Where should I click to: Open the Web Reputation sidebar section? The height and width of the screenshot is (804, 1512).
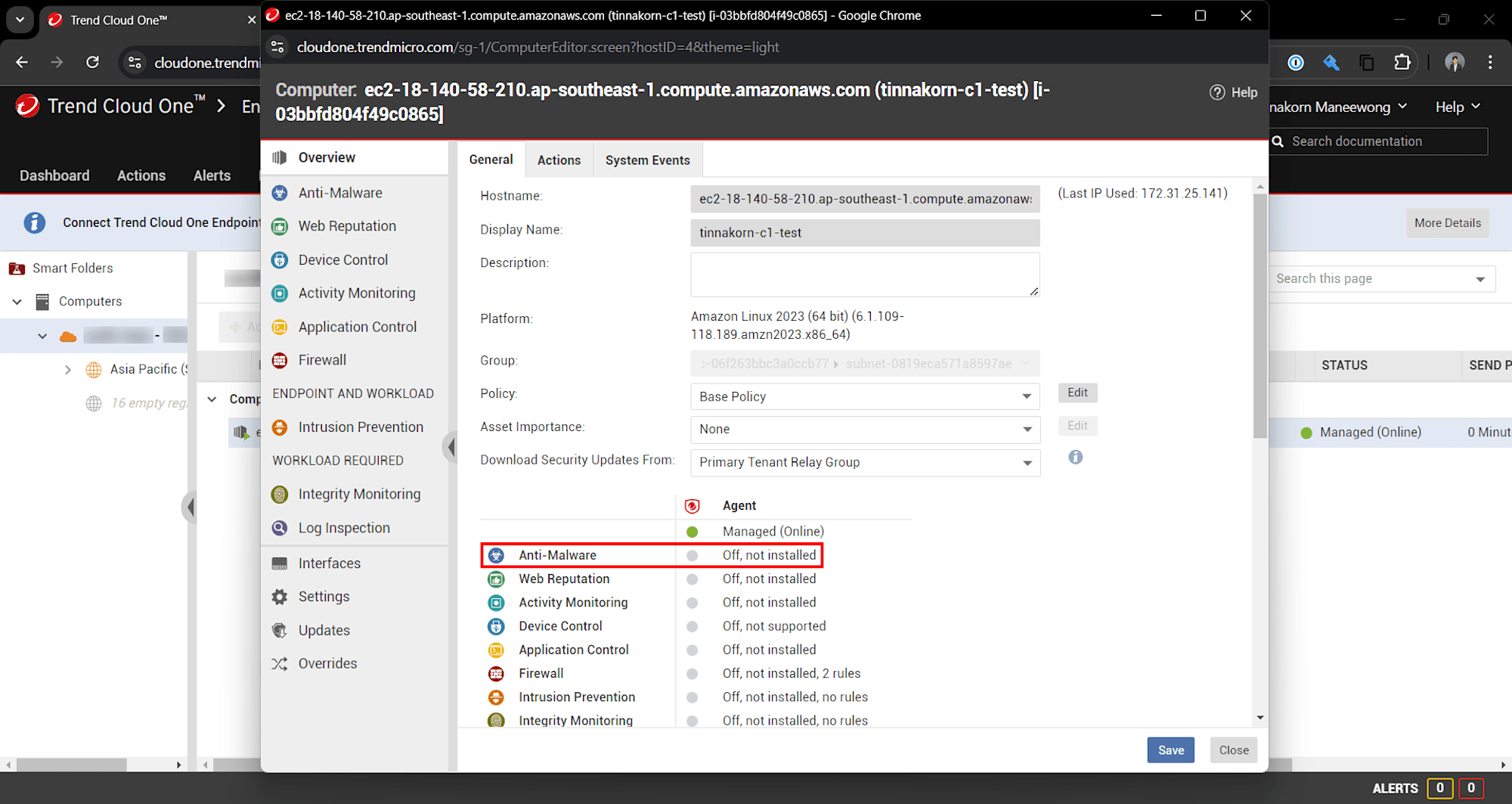tap(347, 226)
